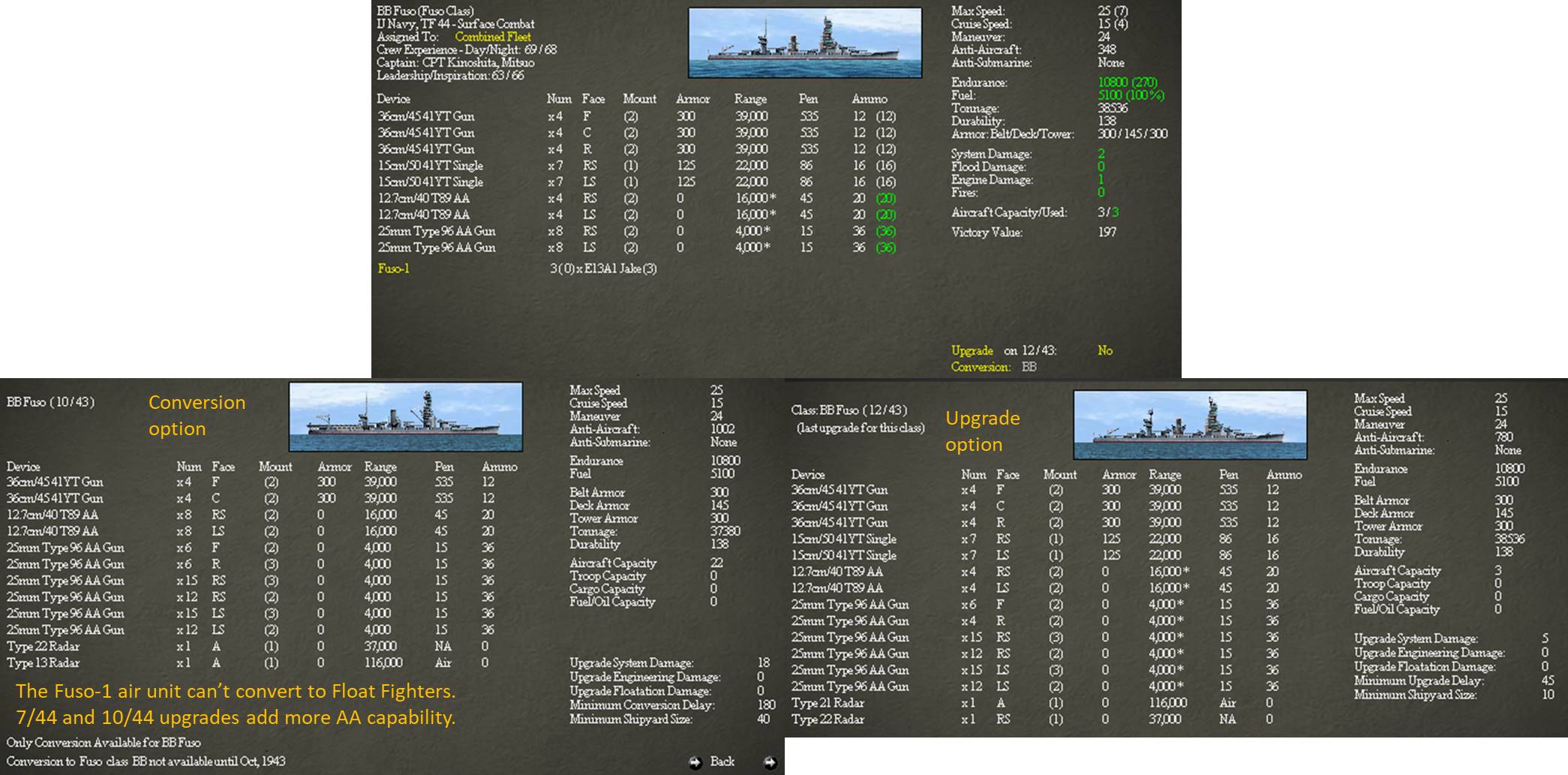Select captain CPT Kinoshita, Mitsuo
This screenshot has width=1568, height=775.
(x=455, y=63)
